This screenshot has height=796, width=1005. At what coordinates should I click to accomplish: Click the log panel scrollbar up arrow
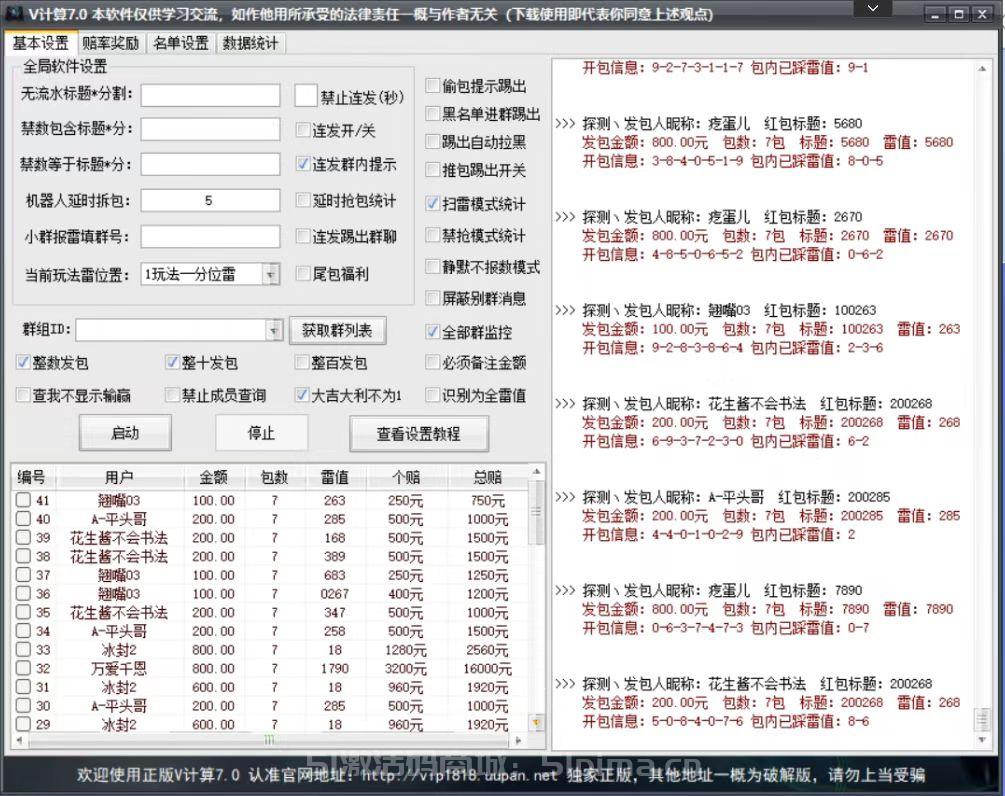[982, 69]
